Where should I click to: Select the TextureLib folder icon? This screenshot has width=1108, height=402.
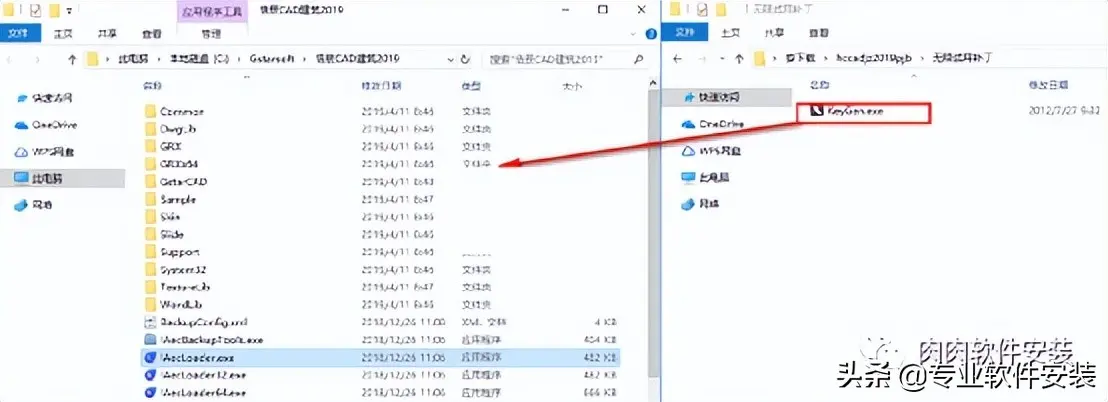coord(149,288)
